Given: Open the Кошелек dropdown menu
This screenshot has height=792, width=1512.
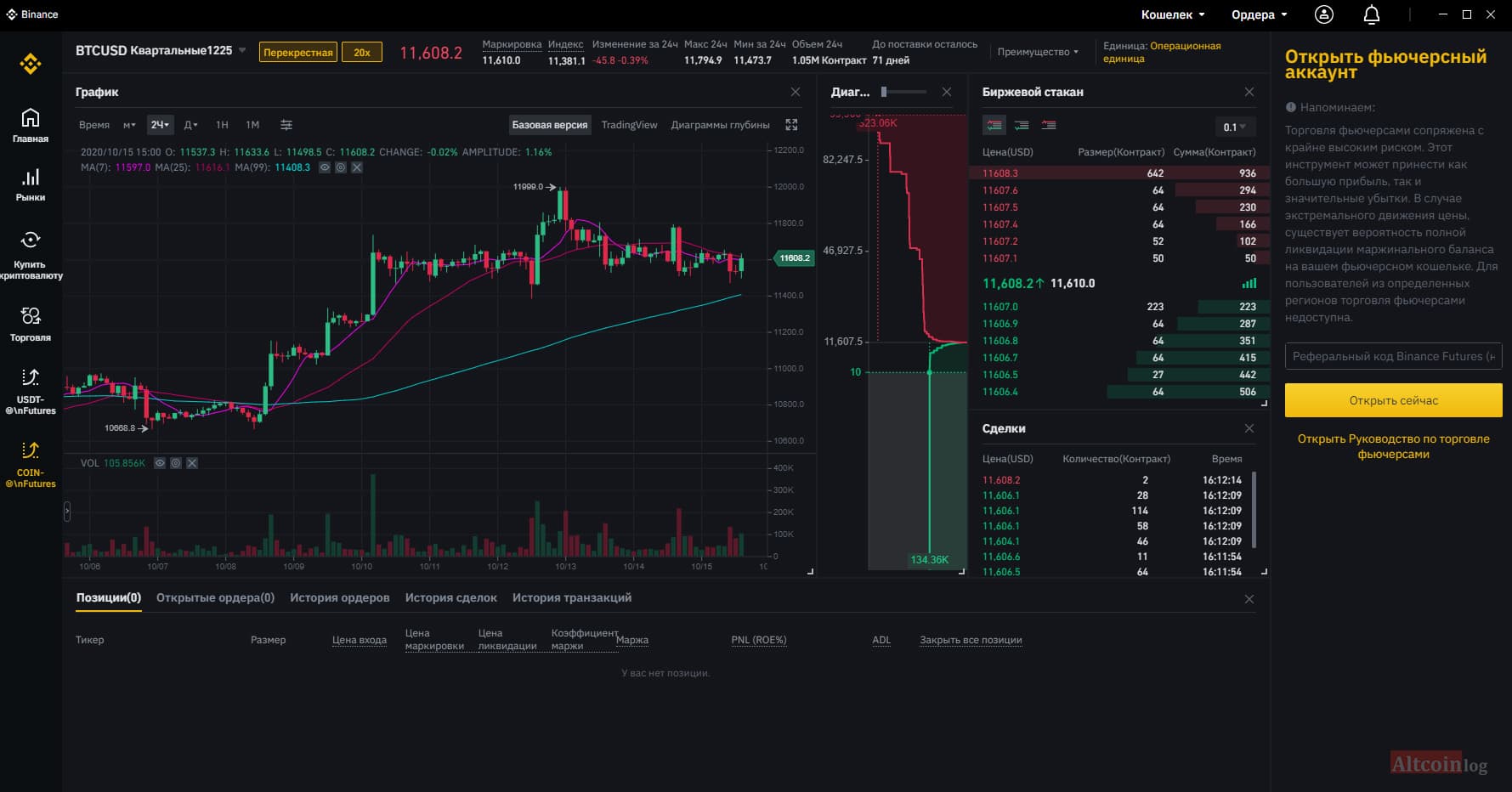Looking at the screenshot, I should click(1173, 14).
